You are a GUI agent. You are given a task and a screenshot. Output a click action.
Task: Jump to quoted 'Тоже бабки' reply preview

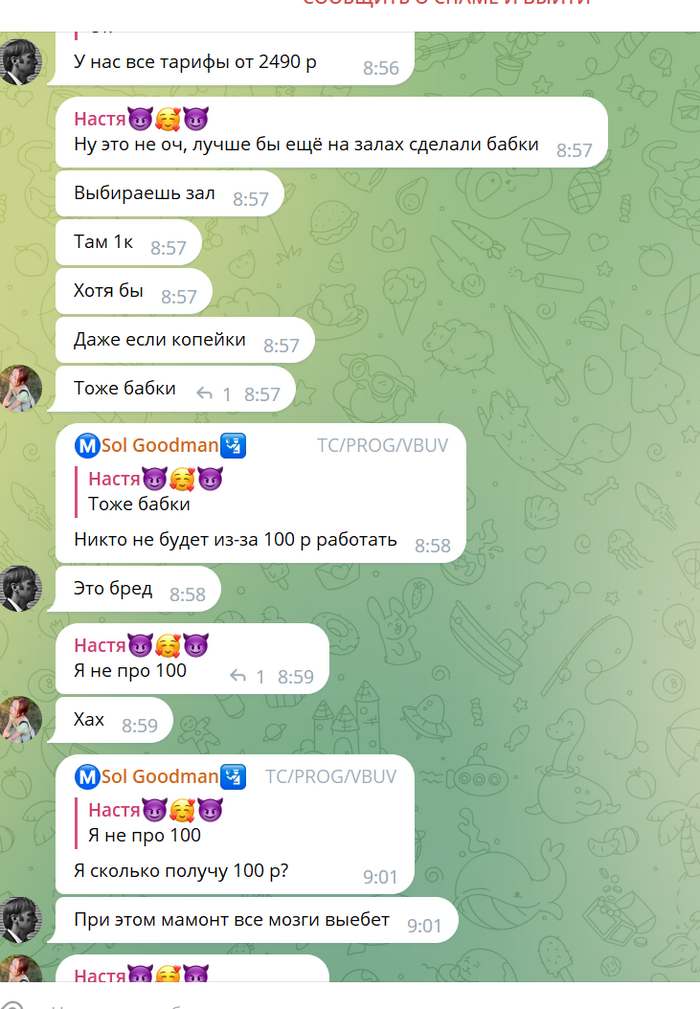(x=155, y=491)
